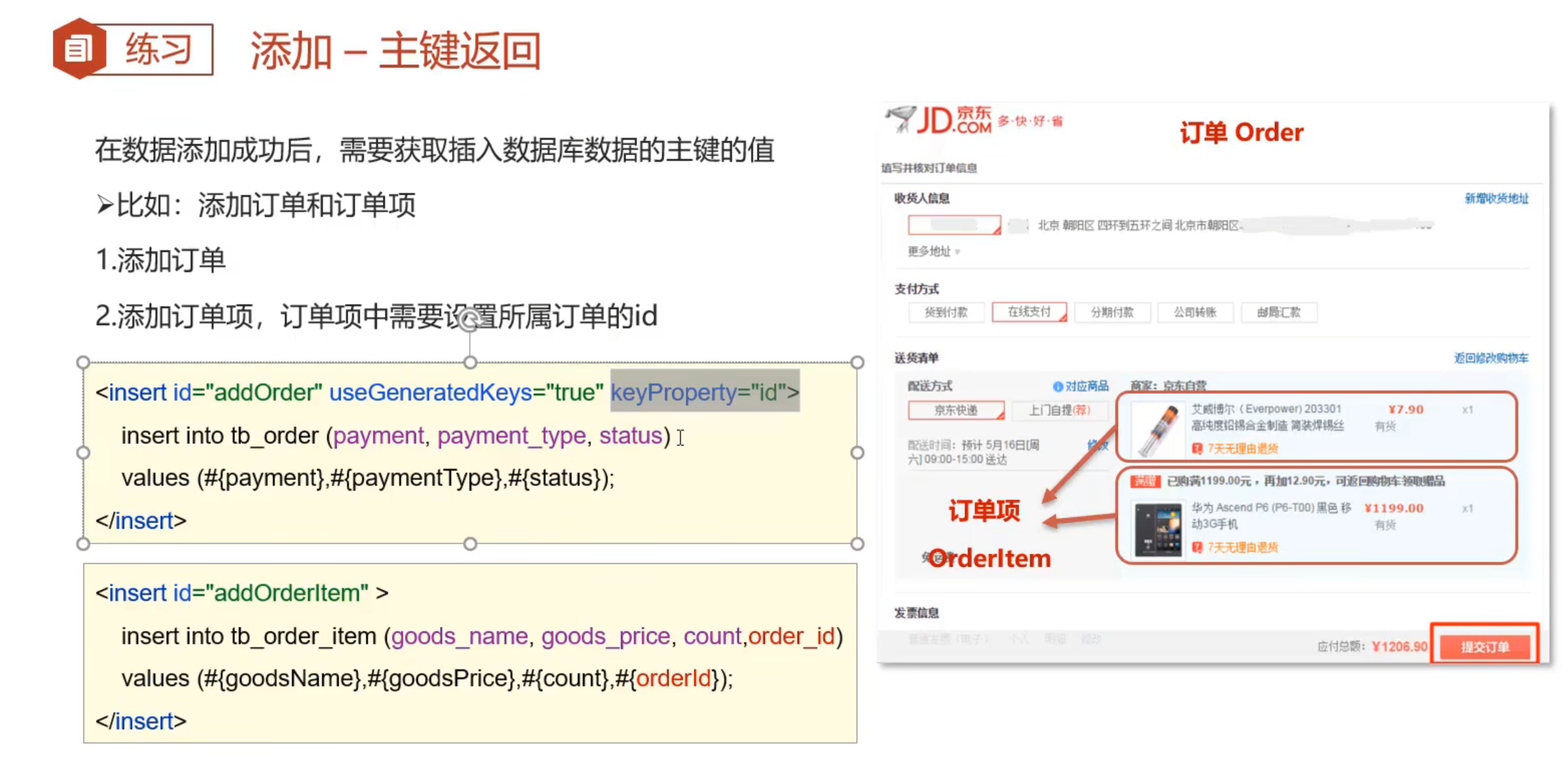Click the line insert into tb_order (payment, payment_type, status)
This screenshot has height=761, width=1568.
tap(396, 436)
